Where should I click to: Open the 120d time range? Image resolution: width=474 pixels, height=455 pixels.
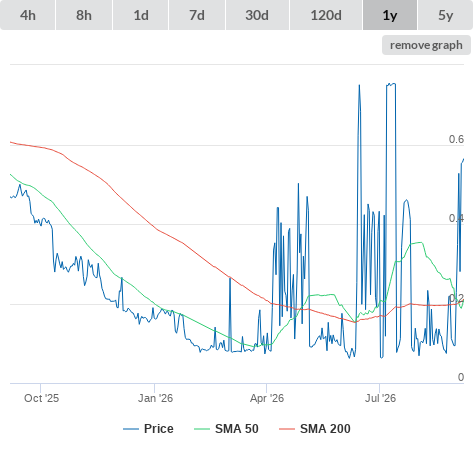(x=326, y=15)
